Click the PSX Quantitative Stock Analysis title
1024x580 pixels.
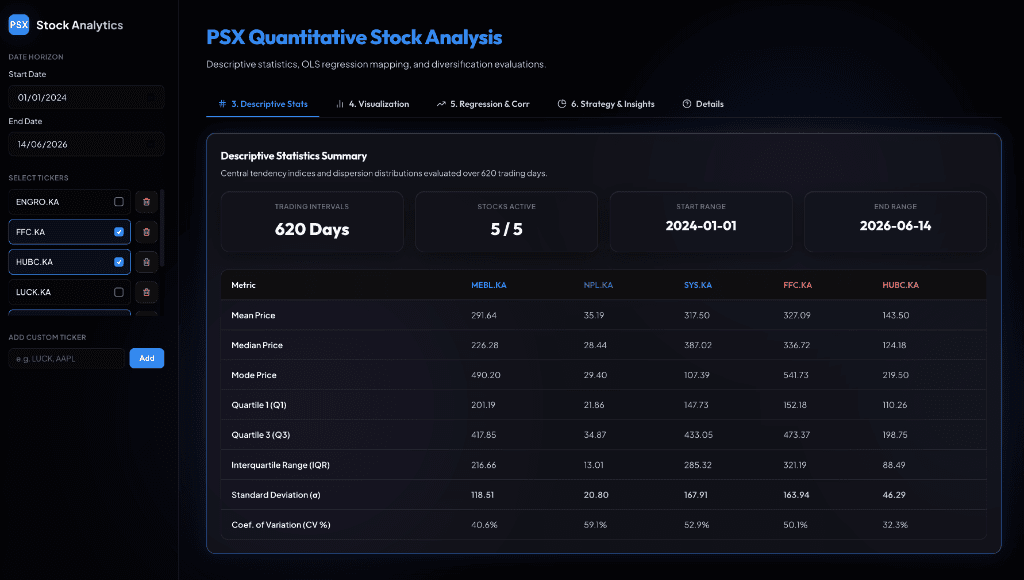[x=354, y=38]
